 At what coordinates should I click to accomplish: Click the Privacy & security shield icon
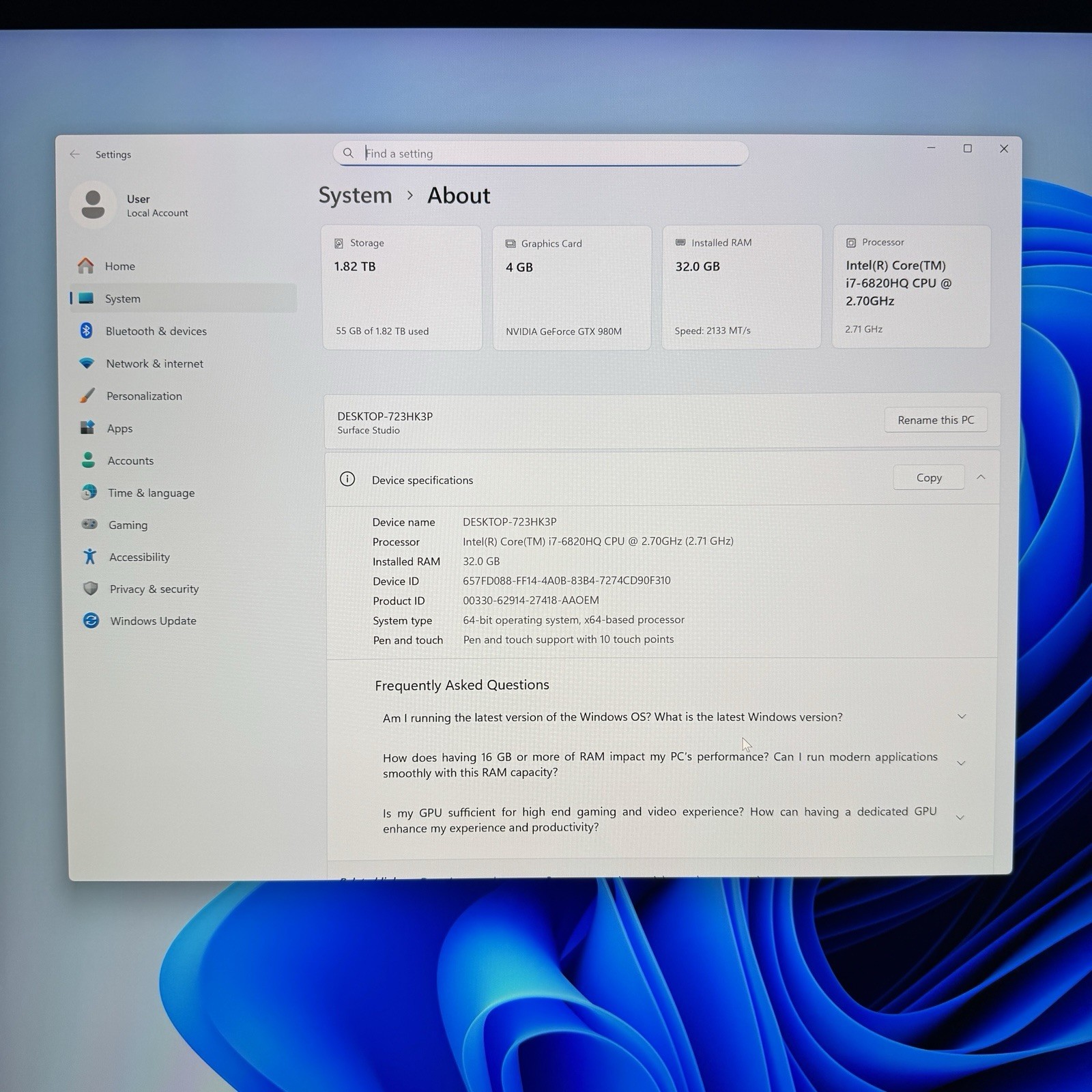pos(90,588)
